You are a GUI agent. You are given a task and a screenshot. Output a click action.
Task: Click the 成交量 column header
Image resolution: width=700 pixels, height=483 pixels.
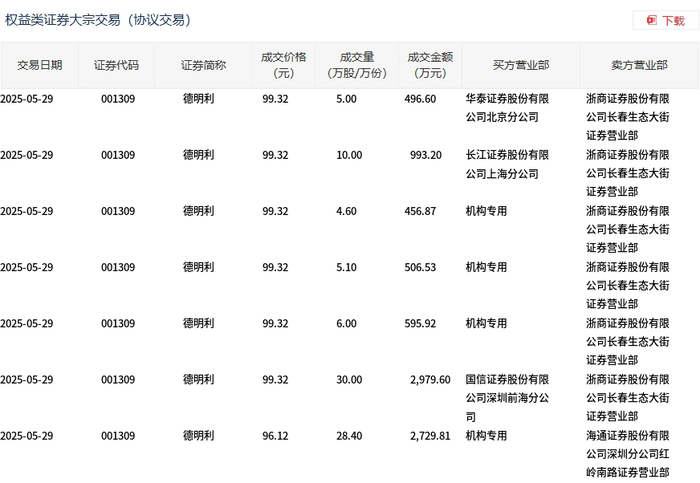[357, 66]
